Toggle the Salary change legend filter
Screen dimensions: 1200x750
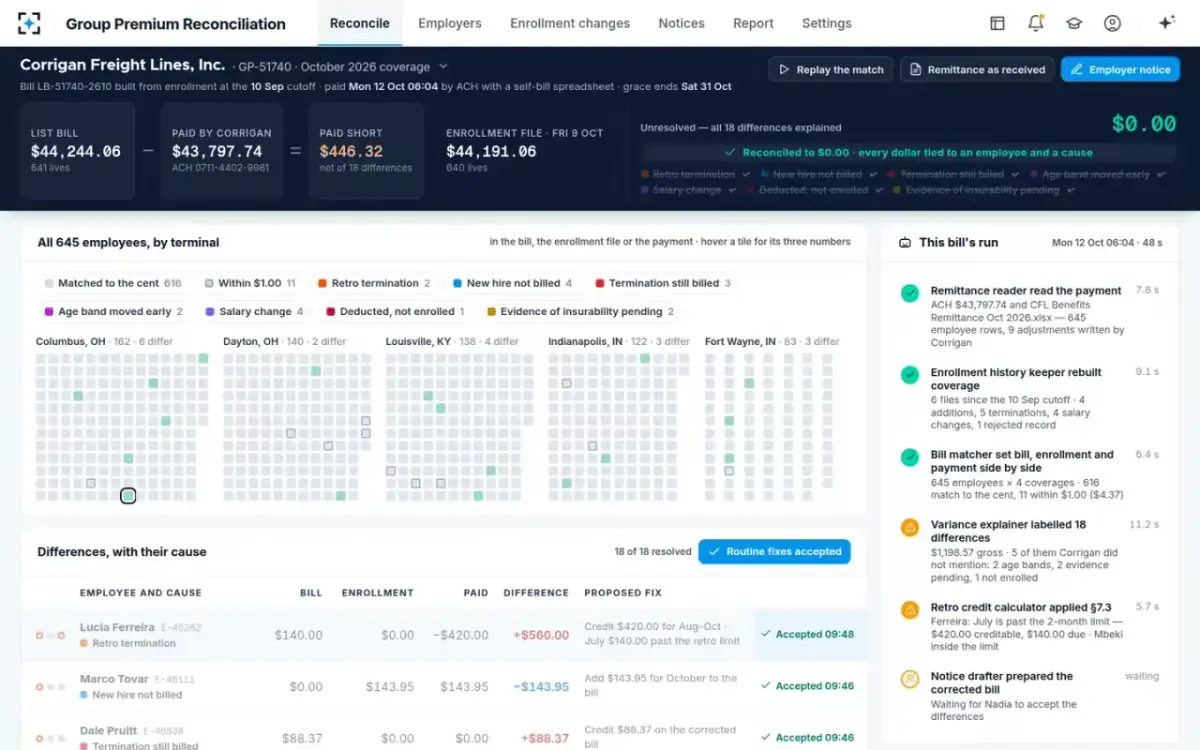coord(254,311)
